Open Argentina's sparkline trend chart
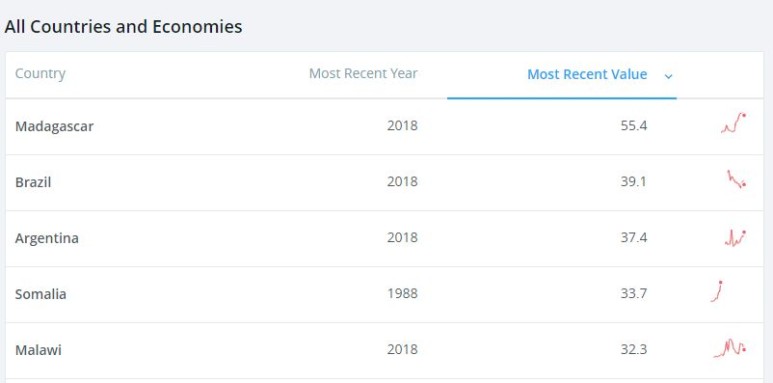 [x=735, y=238]
